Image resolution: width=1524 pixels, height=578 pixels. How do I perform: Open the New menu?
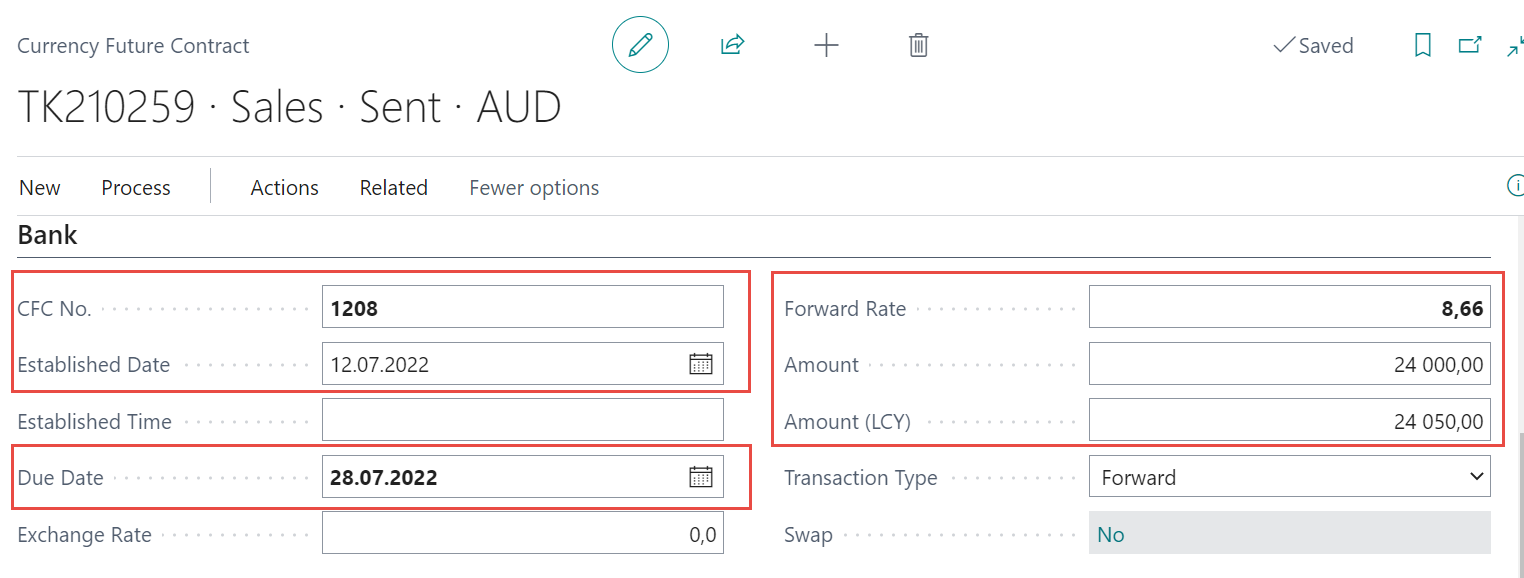point(39,188)
